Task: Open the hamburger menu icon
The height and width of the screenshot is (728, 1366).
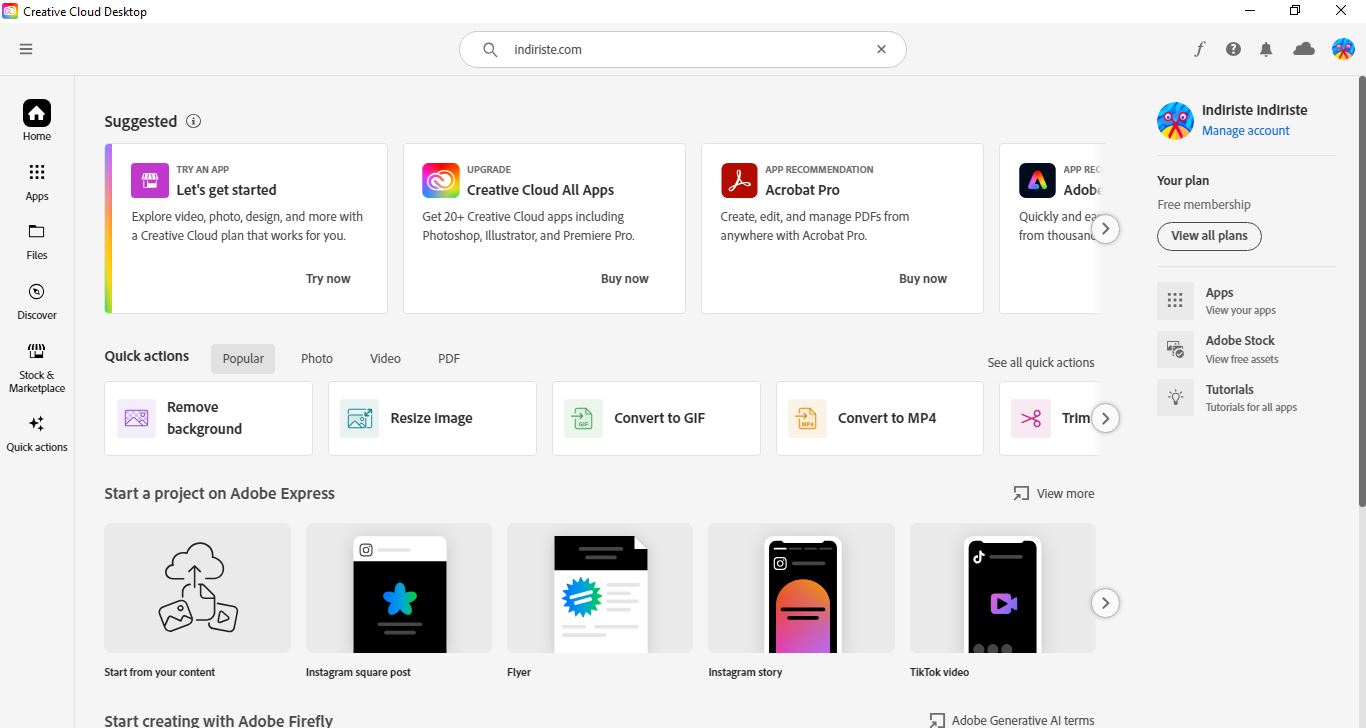Action: 26,49
